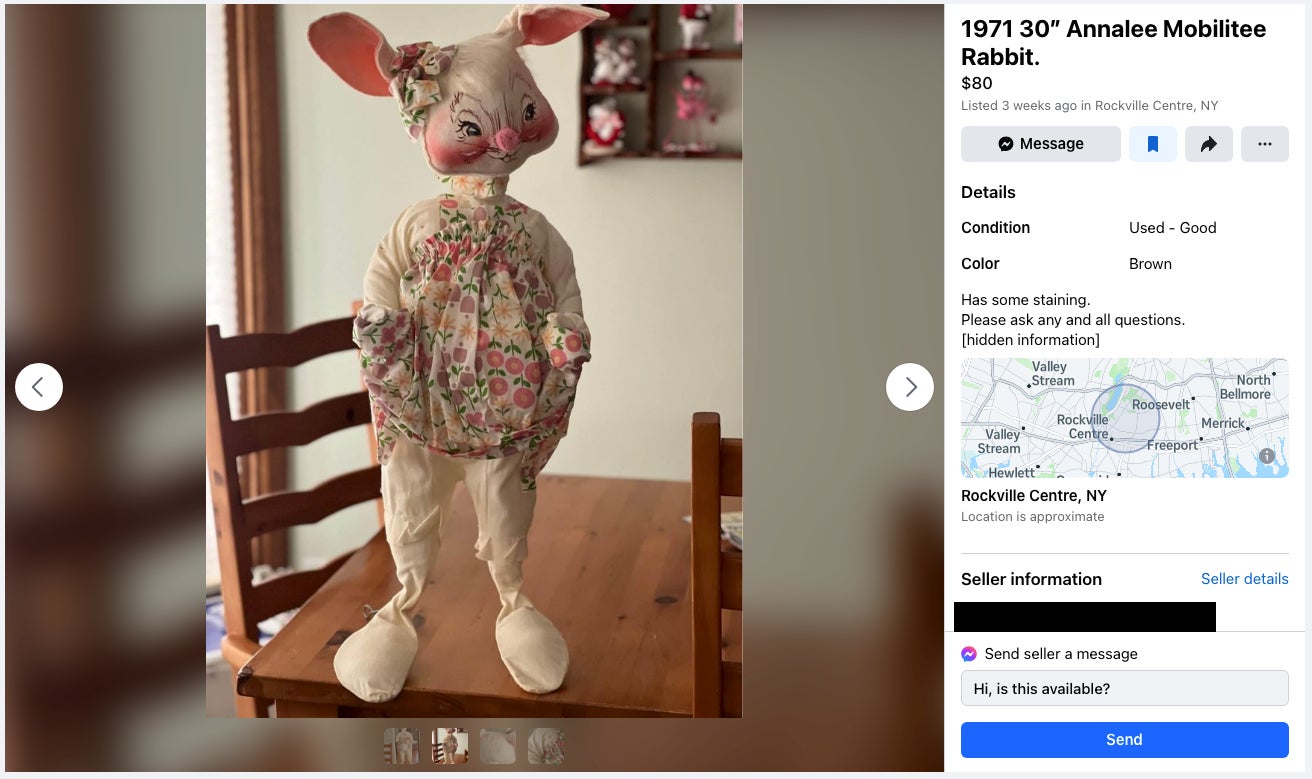View the floral pattern thumbnail on the far right

pyautogui.click(x=546, y=746)
